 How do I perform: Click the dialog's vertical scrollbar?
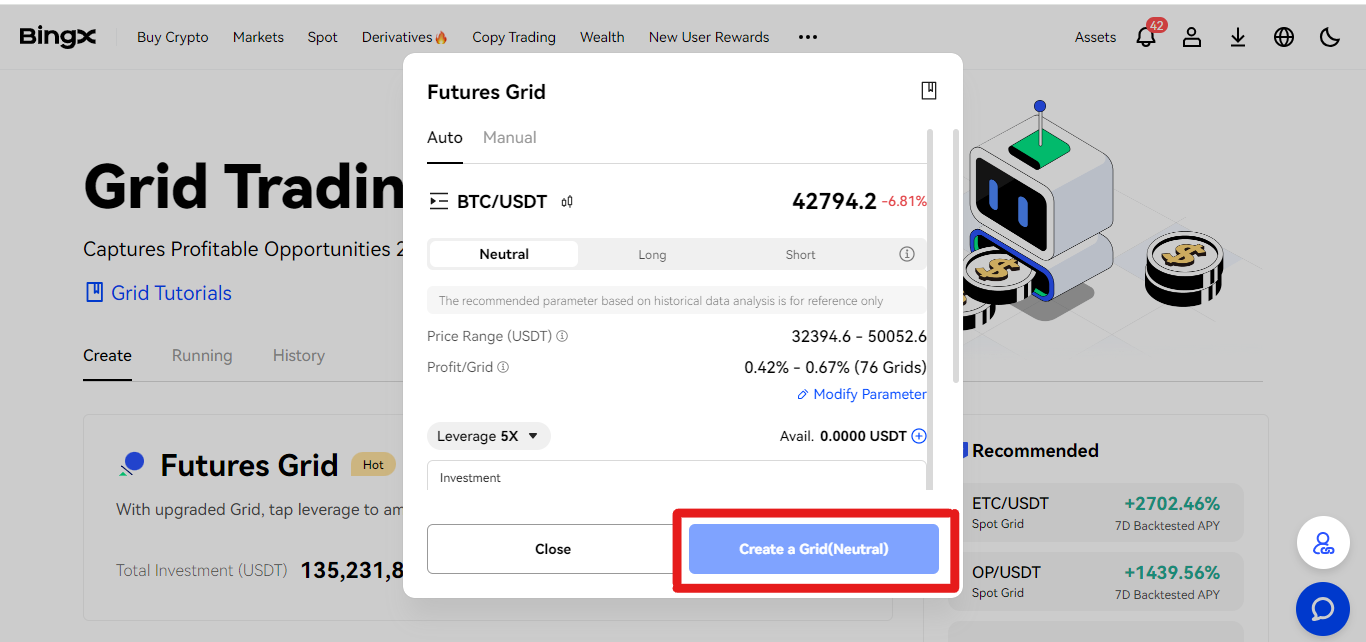[955, 255]
